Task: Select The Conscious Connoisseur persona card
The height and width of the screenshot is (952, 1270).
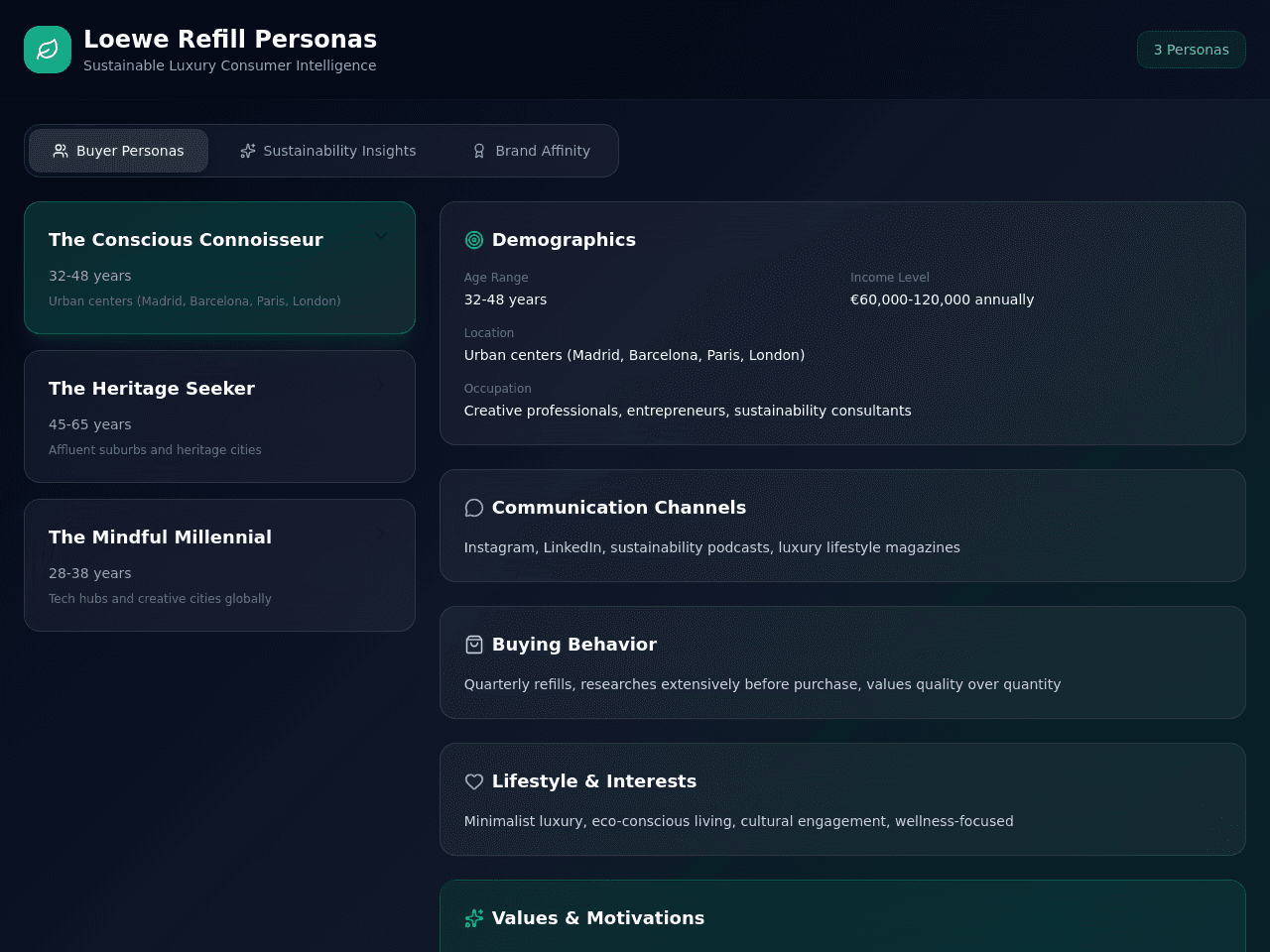Action: tap(219, 268)
